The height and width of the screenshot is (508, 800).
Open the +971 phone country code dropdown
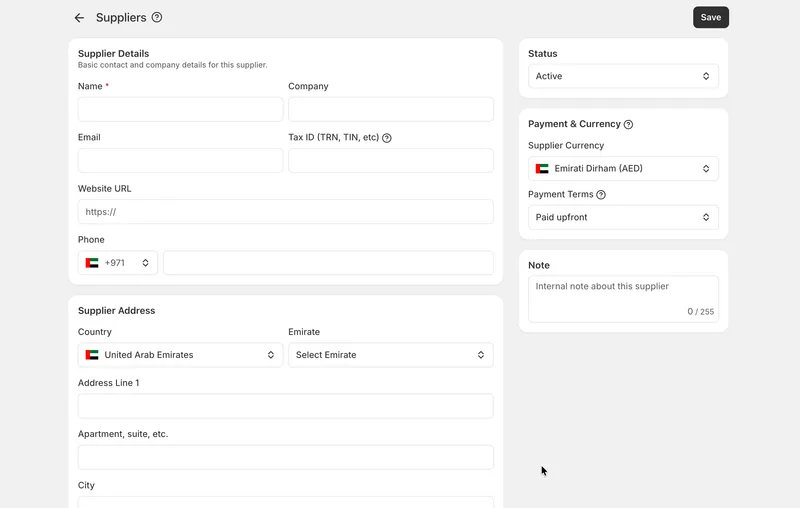coord(118,263)
